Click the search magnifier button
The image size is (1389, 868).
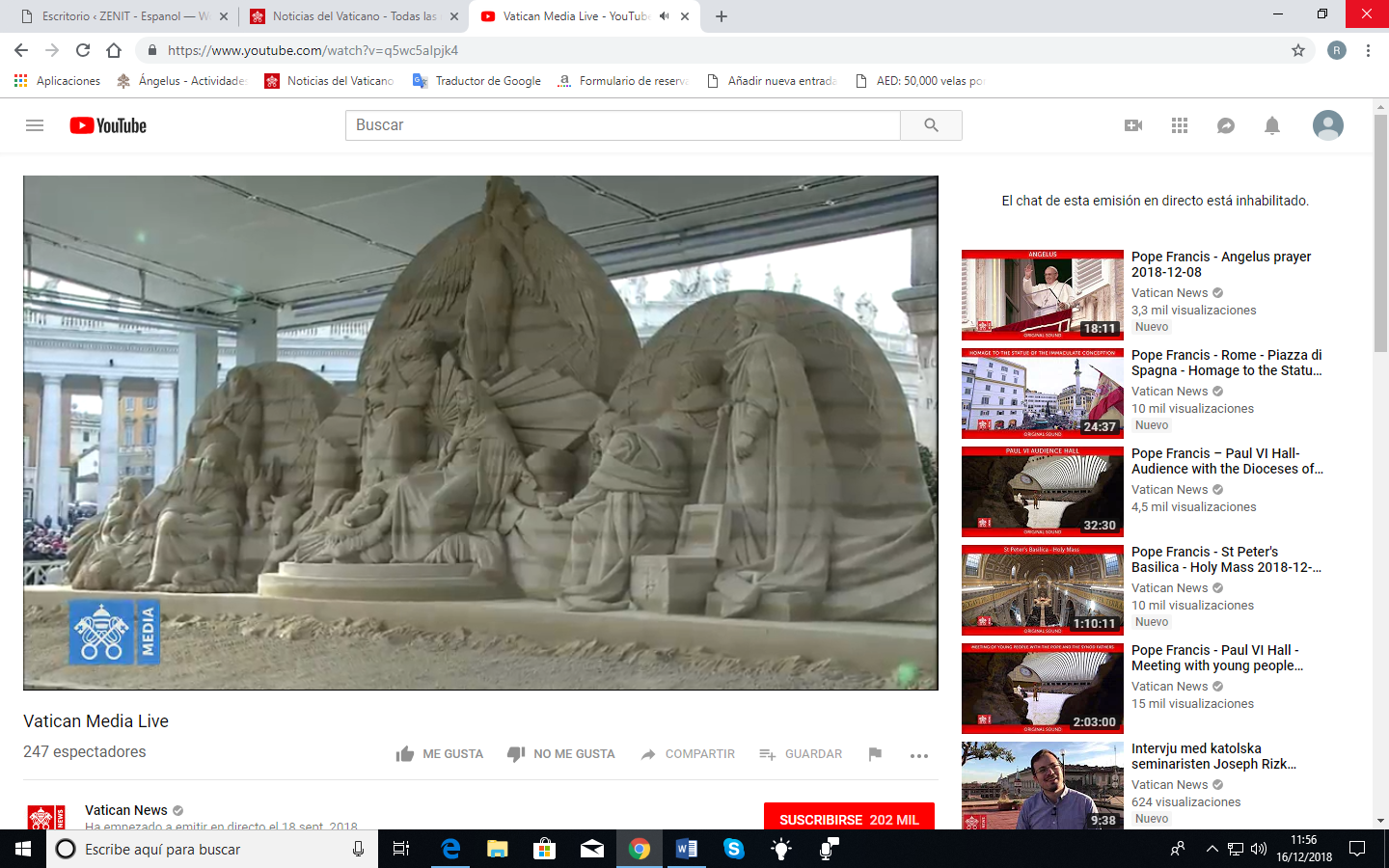pos(931,125)
